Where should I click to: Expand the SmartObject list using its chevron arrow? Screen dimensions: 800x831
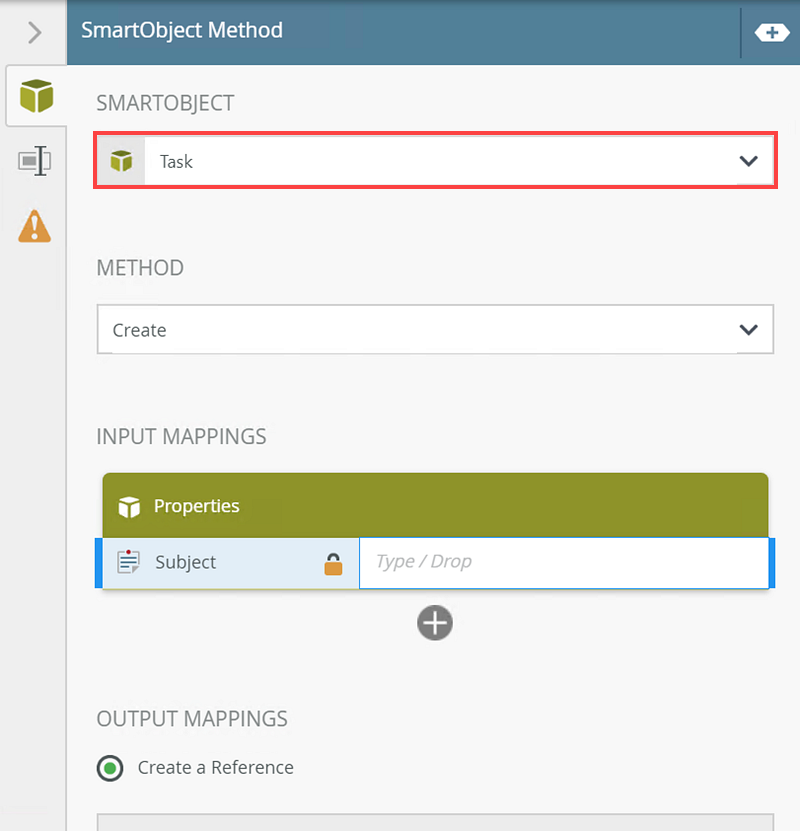[x=748, y=161]
